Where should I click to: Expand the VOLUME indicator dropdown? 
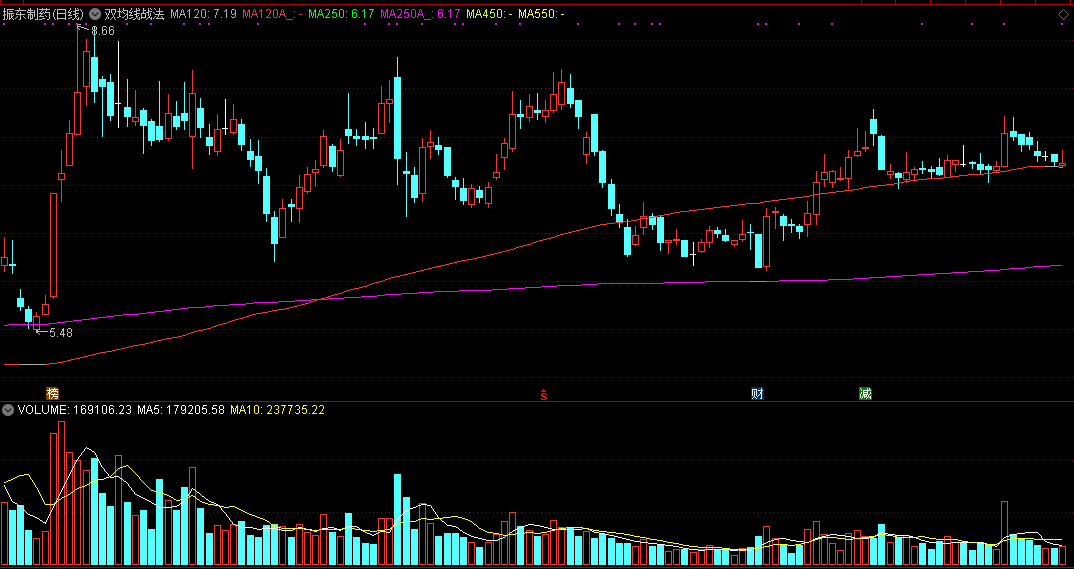pos(8,410)
